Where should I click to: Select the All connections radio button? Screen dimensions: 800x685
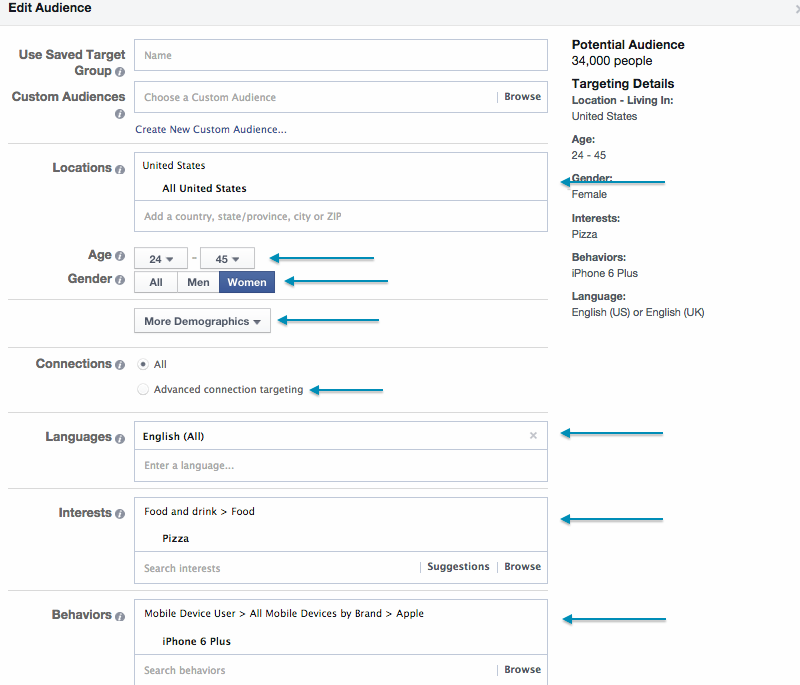[x=141, y=364]
